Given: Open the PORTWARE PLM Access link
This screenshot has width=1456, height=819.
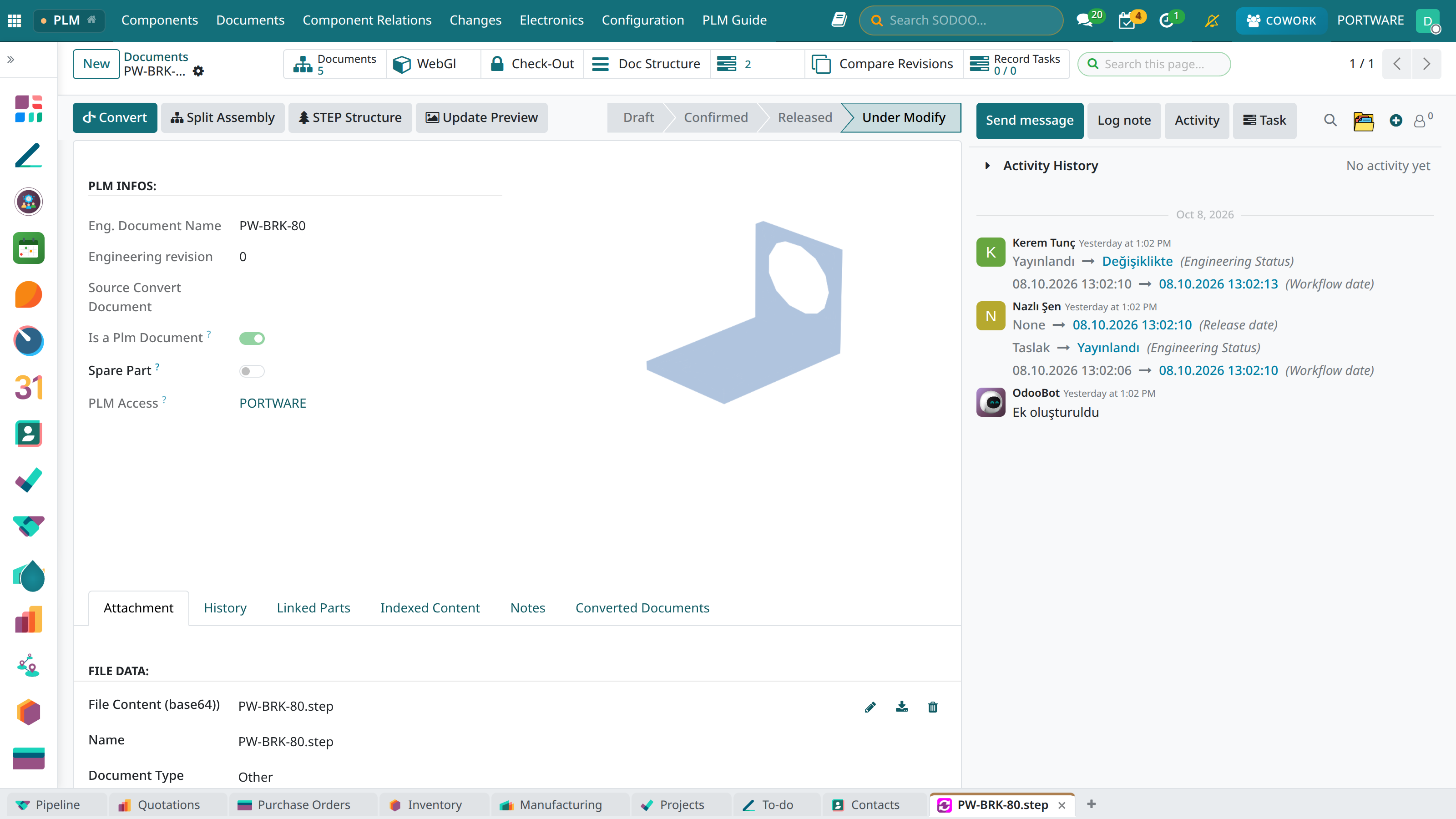Looking at the screenshot, I should click(273, 403).
